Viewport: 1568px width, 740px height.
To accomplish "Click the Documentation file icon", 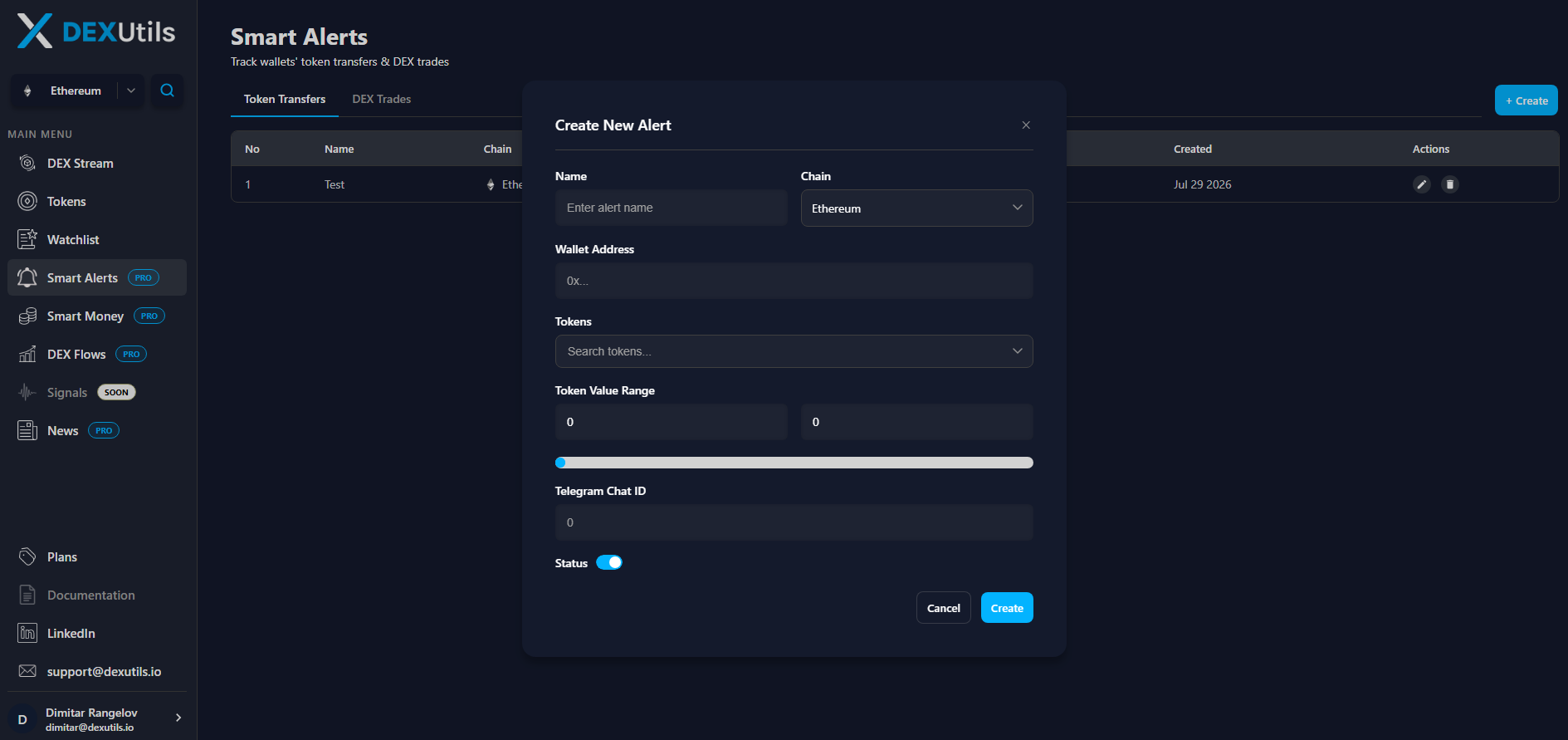I will (27, 595).
